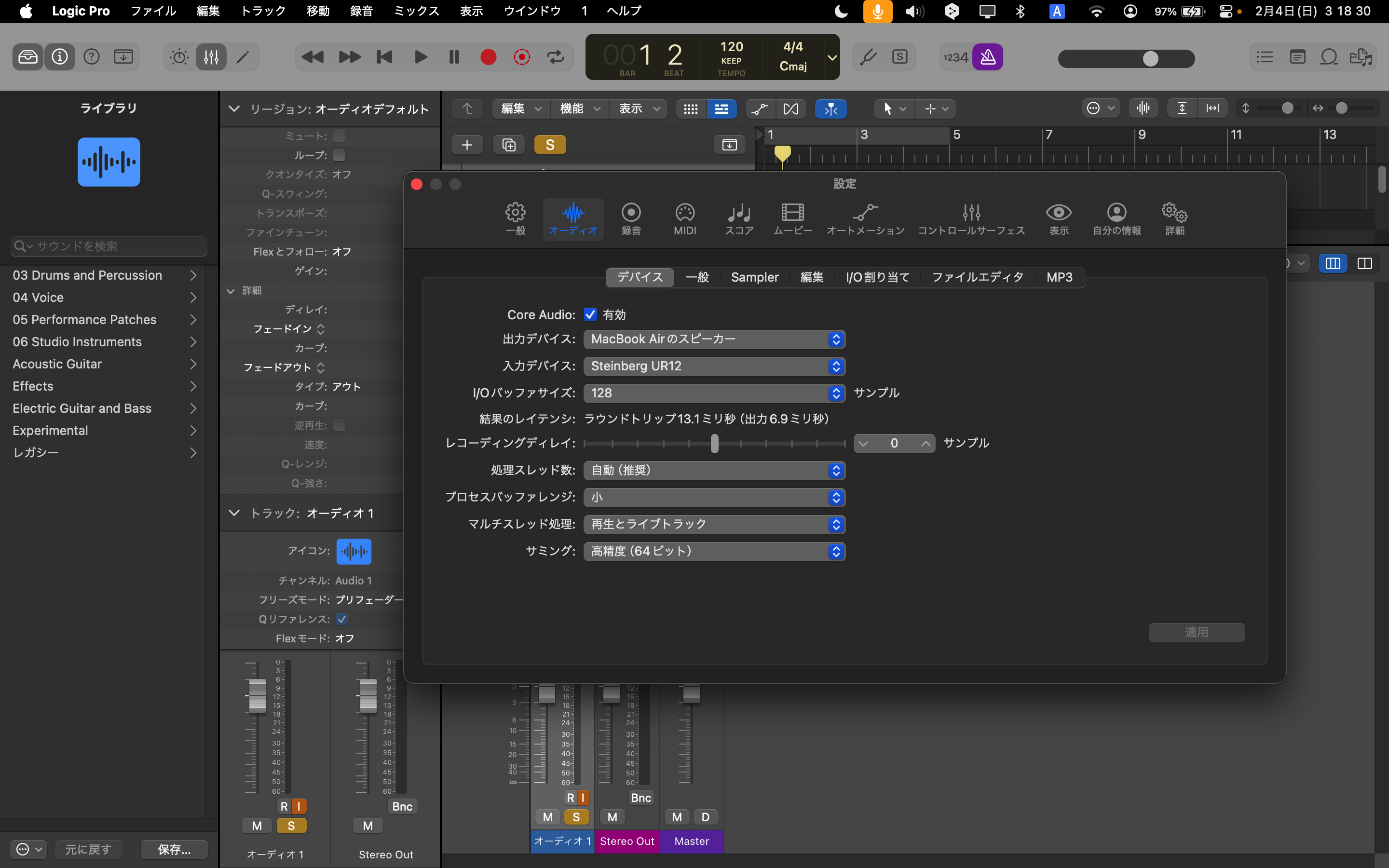The width and height of the screenshot is (1389, 868).
Task: Switch to the I/O割り当て tab
Action: click(x=877, y=277)
